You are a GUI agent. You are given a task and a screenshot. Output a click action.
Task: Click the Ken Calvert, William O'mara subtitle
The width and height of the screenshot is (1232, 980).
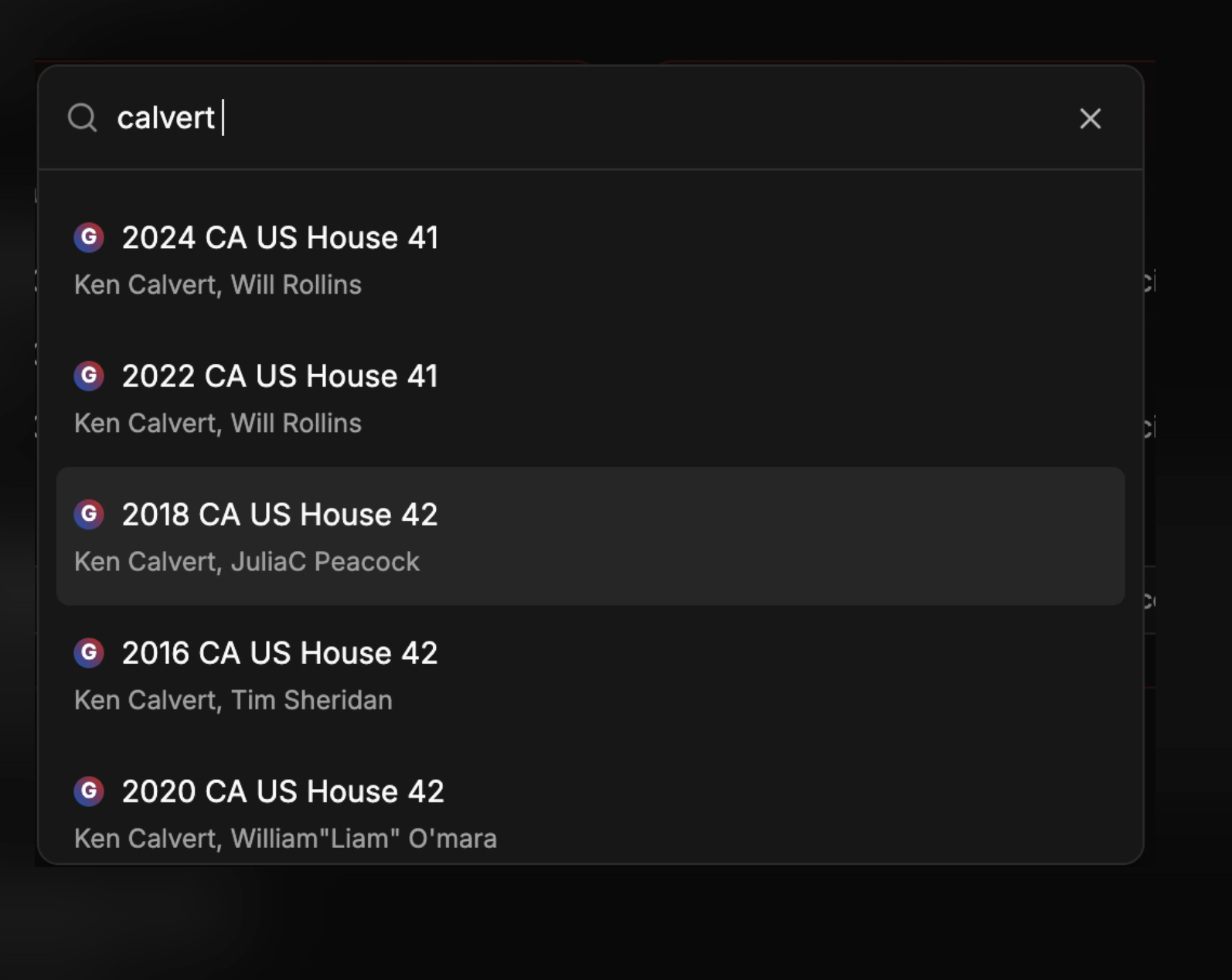point(286,838)
